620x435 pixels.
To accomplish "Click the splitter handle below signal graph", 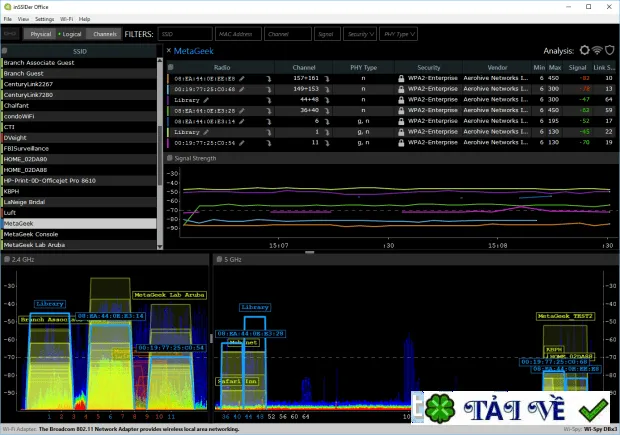I will point(310,252).
